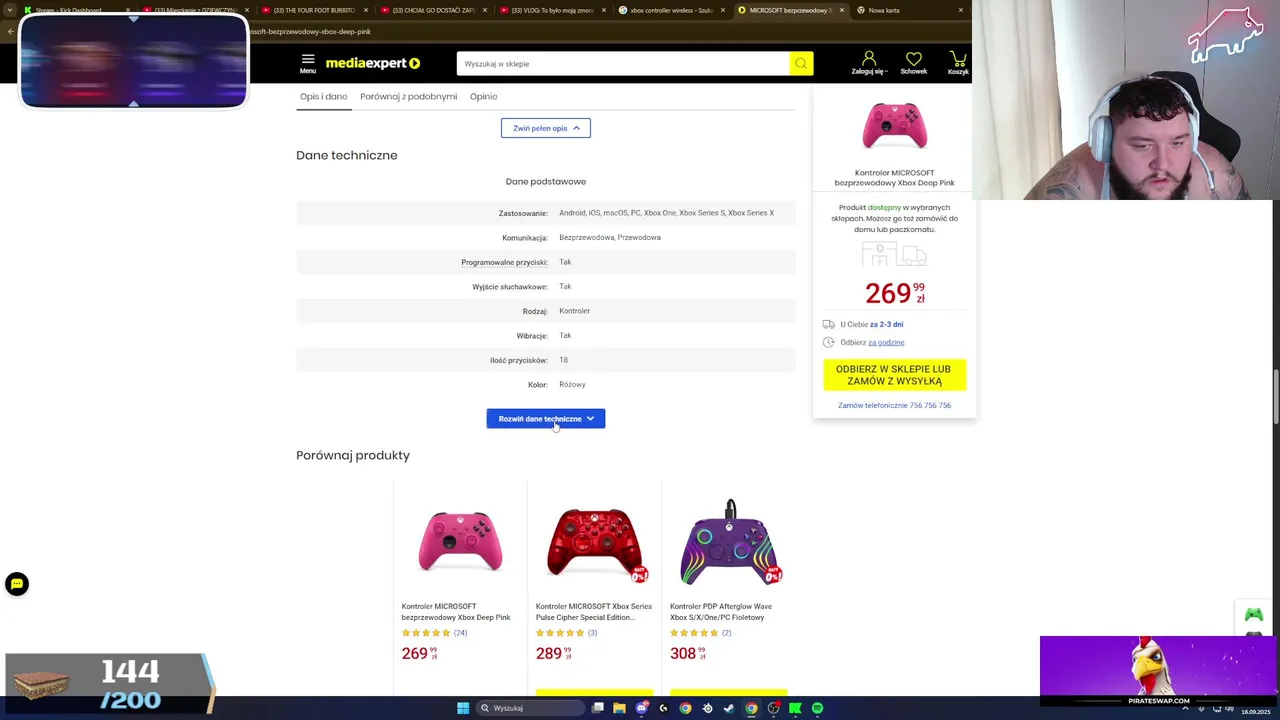Image resolution: width=1280 pixels, height=720 pixels.
Task: Launch Spotify from the taskbar
Action: point(817,708)
